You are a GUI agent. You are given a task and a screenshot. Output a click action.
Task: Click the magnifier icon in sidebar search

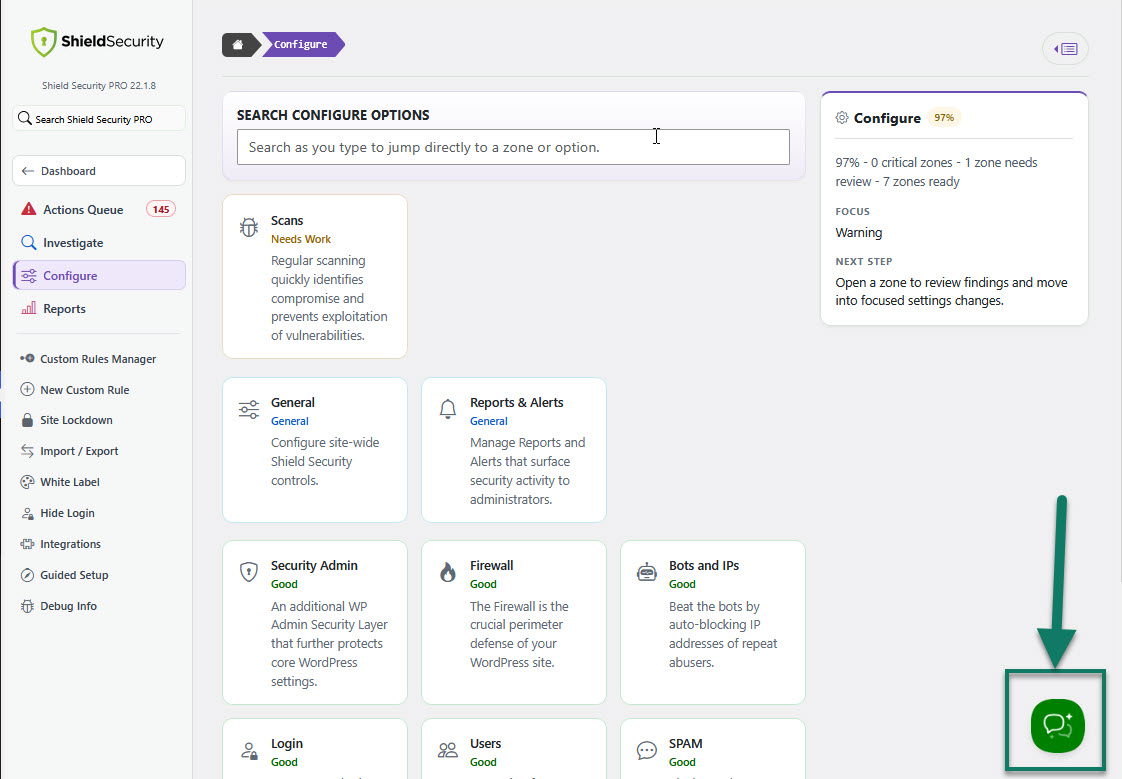coord(24,118)
